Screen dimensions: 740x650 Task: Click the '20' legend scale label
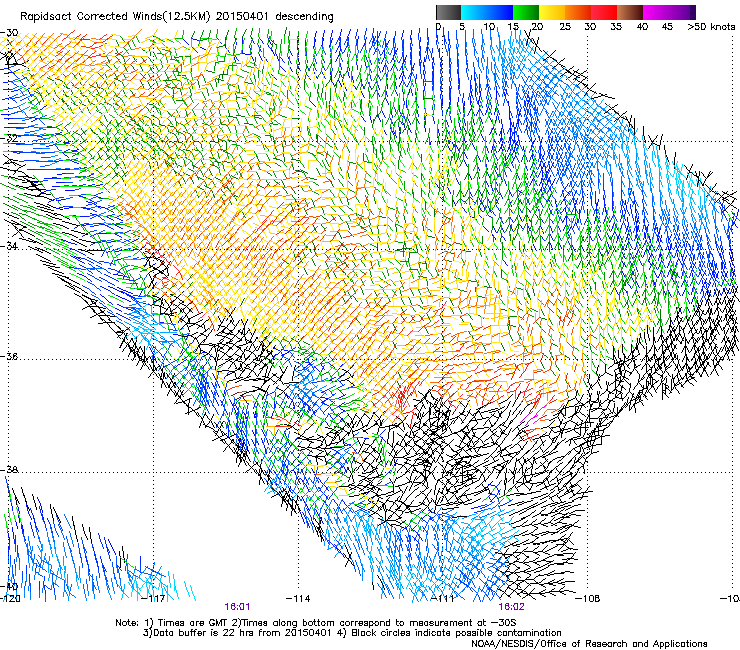(538, 27)
